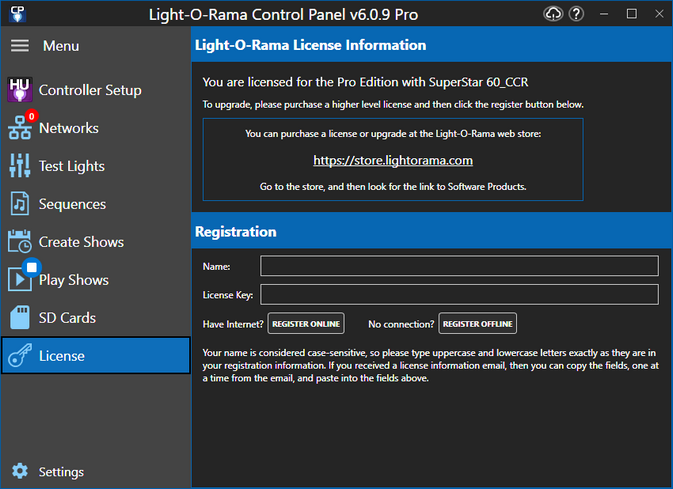
Task: Click the red zero badge on Networks
Action: [31, 116]
